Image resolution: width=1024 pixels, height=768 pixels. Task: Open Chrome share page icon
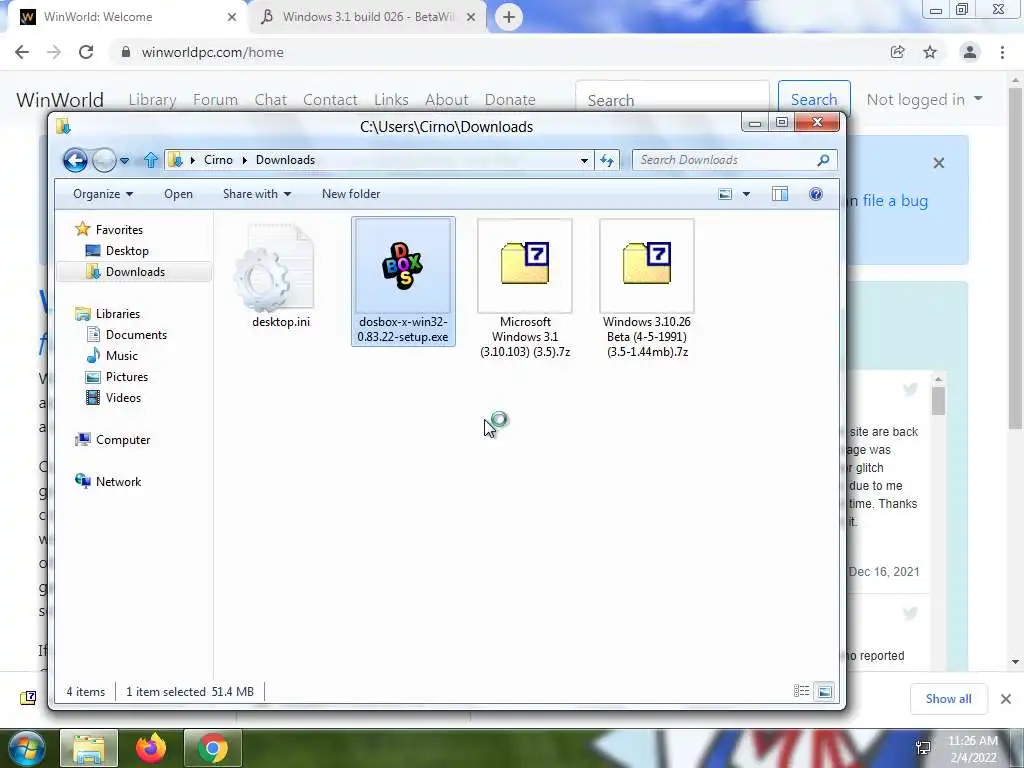click(x=897, y=52)
